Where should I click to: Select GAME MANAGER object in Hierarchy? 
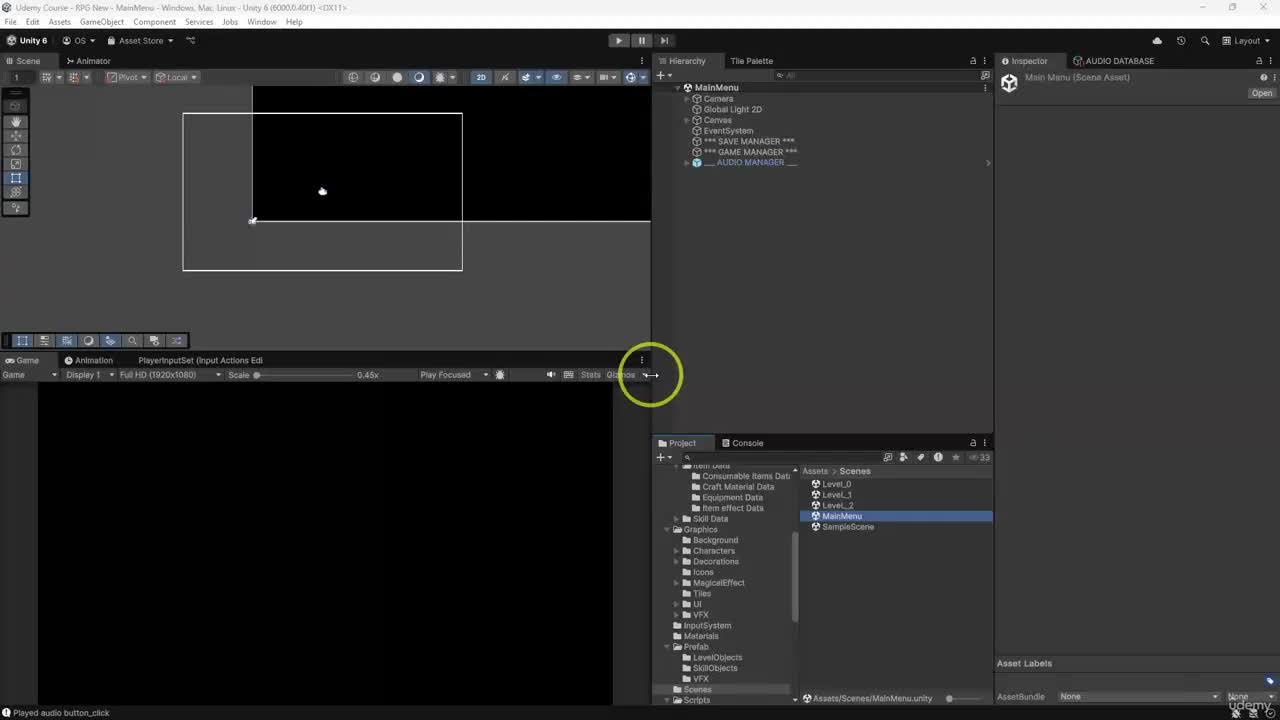pyautogui.click(x=750, y=152)
